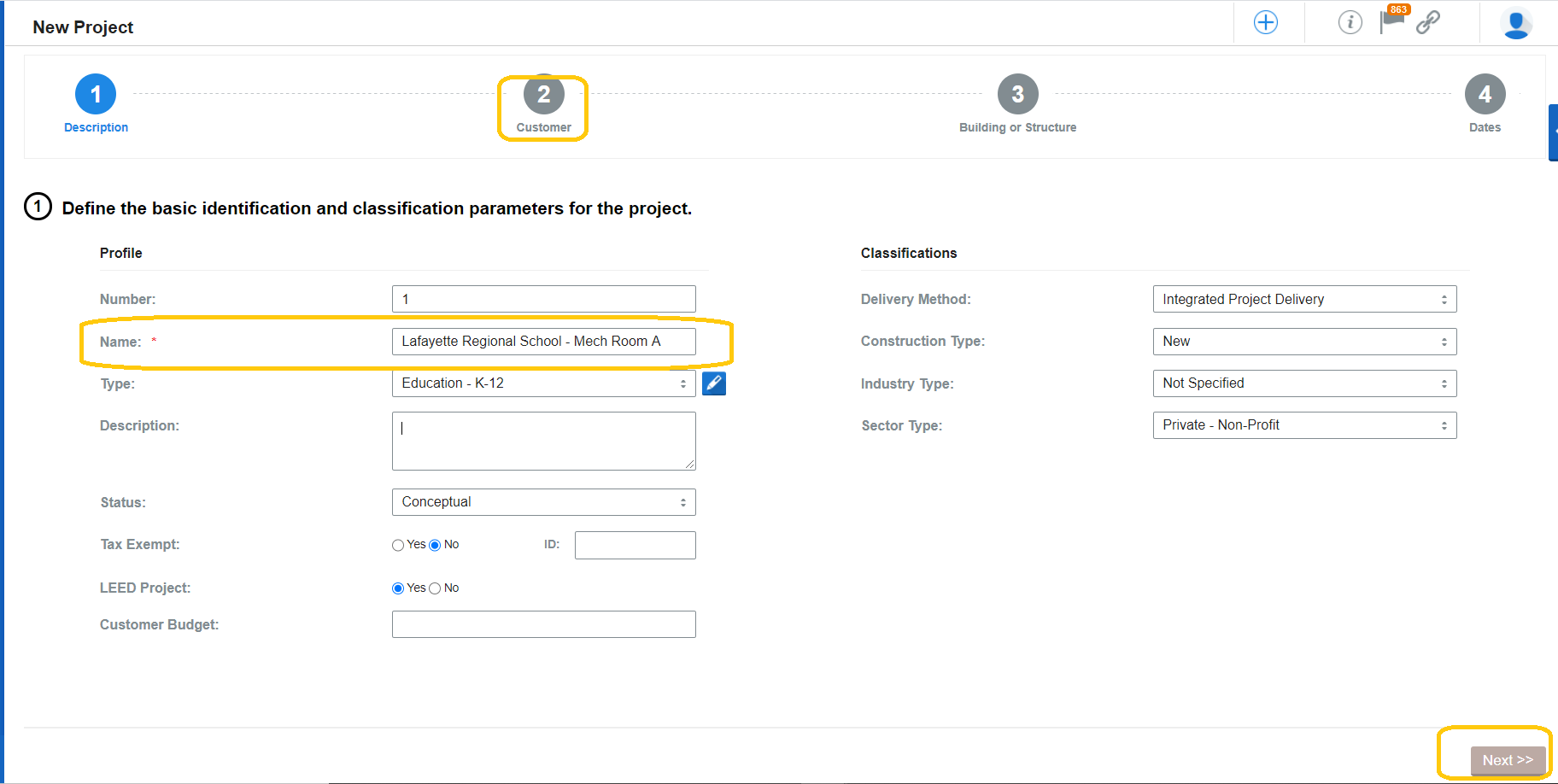Click the New Project page title
This screenshot has width=1558, height=784.
tap(83, 27)
